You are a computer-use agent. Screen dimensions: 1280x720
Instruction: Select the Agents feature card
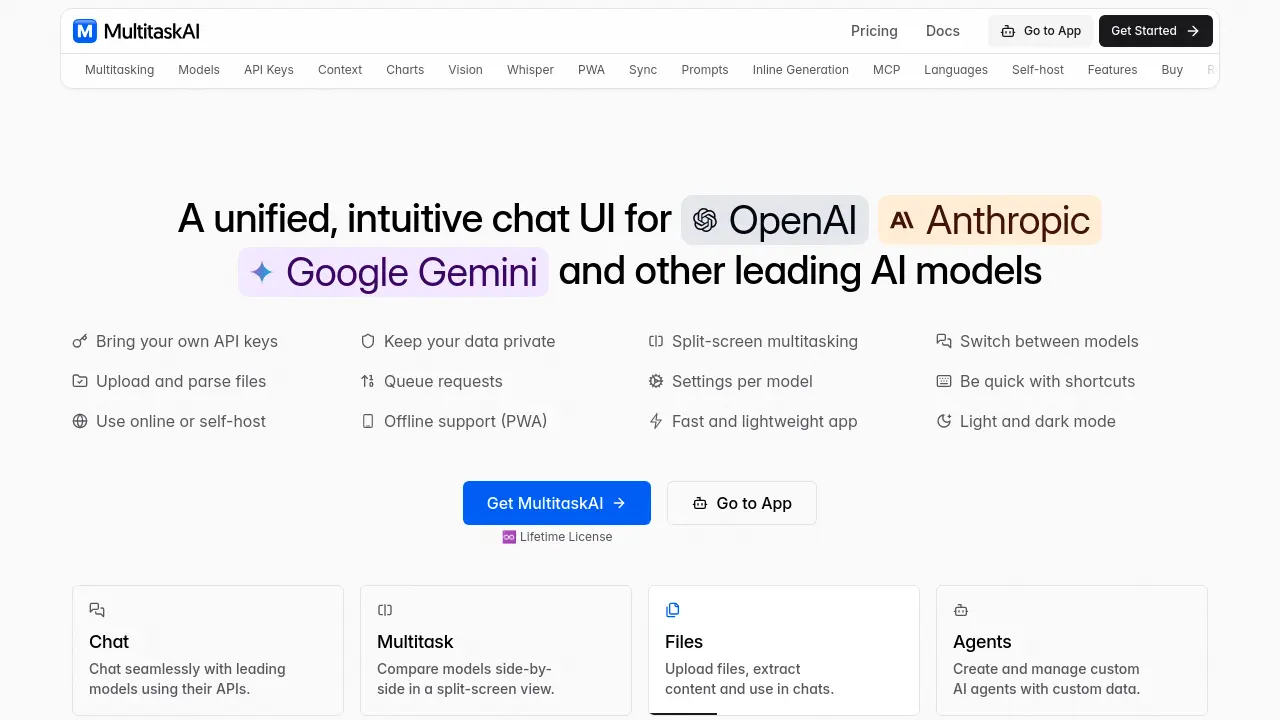[1072, 650]
